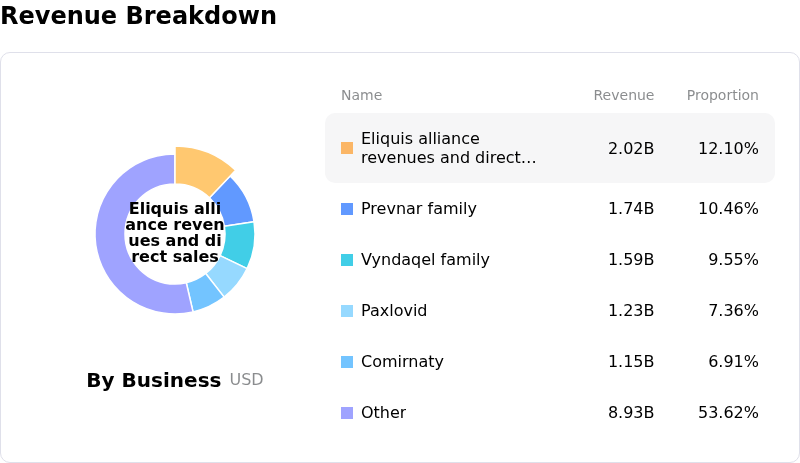The width and height of the screenshot is (800, 463).
Task: Pick the Comirnaty row label
Action: (x=402, y=362)
